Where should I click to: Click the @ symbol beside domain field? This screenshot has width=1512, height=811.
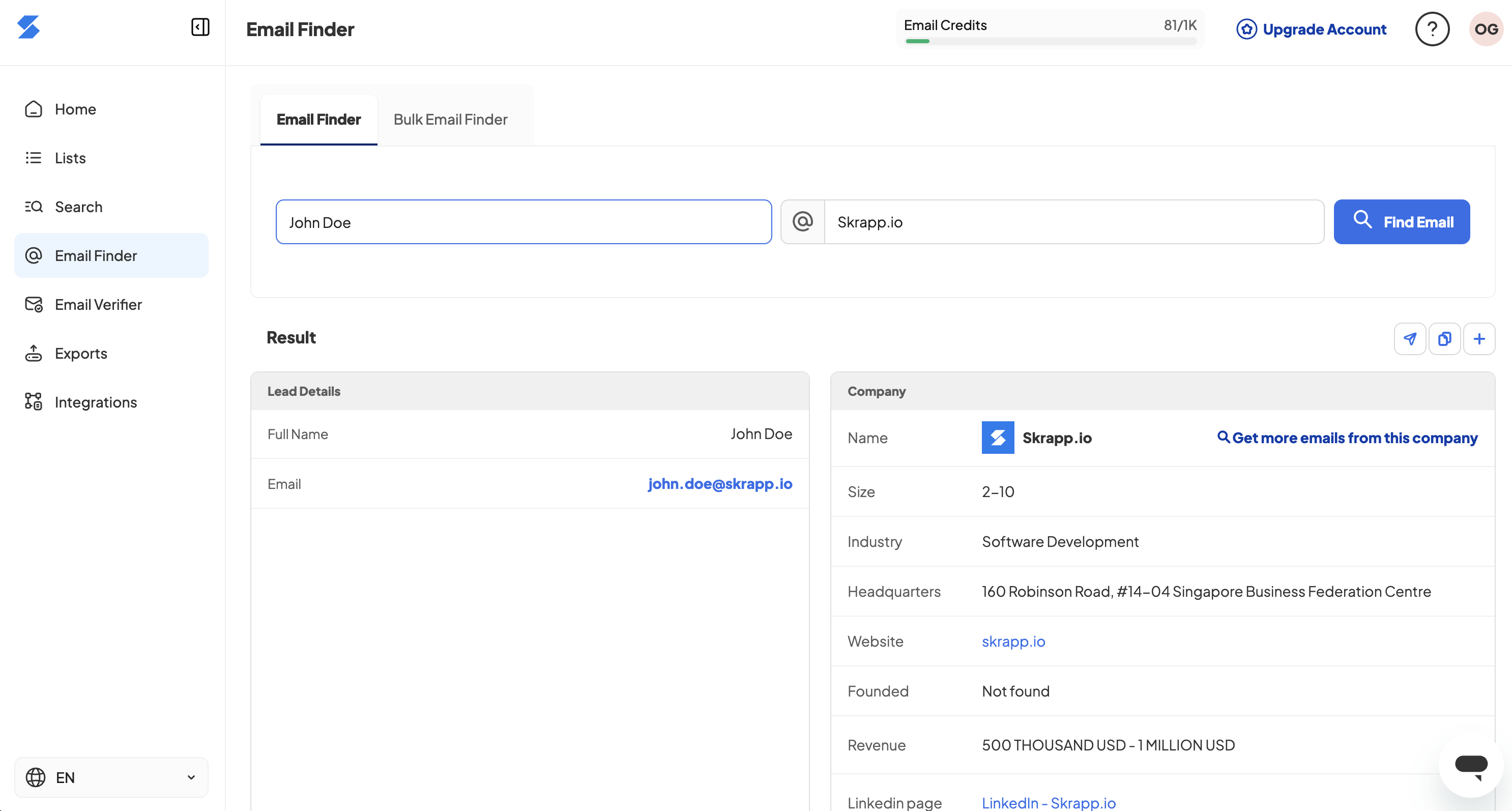pyautogui.click(x=802, y=222)
